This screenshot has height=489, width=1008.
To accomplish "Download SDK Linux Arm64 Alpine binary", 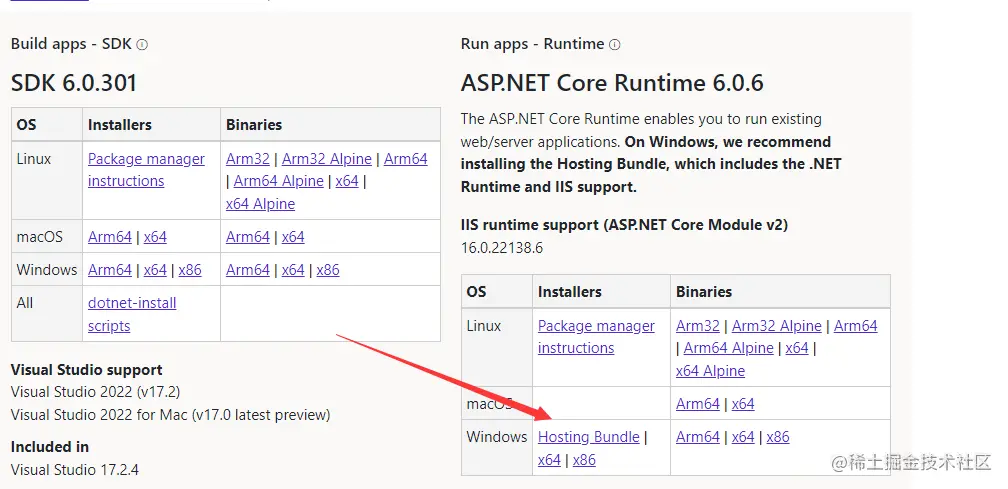I will [x=278, y=181].
